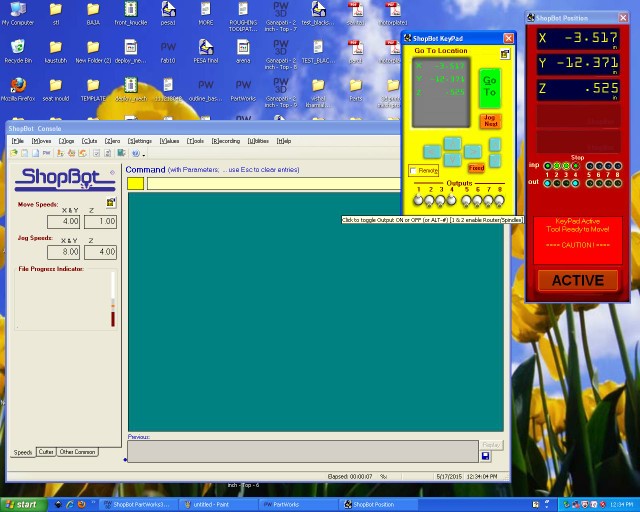Open the Utilities menu
Image resolution: width=640 pixels, height=512 pixels.
tap(258, 141)
